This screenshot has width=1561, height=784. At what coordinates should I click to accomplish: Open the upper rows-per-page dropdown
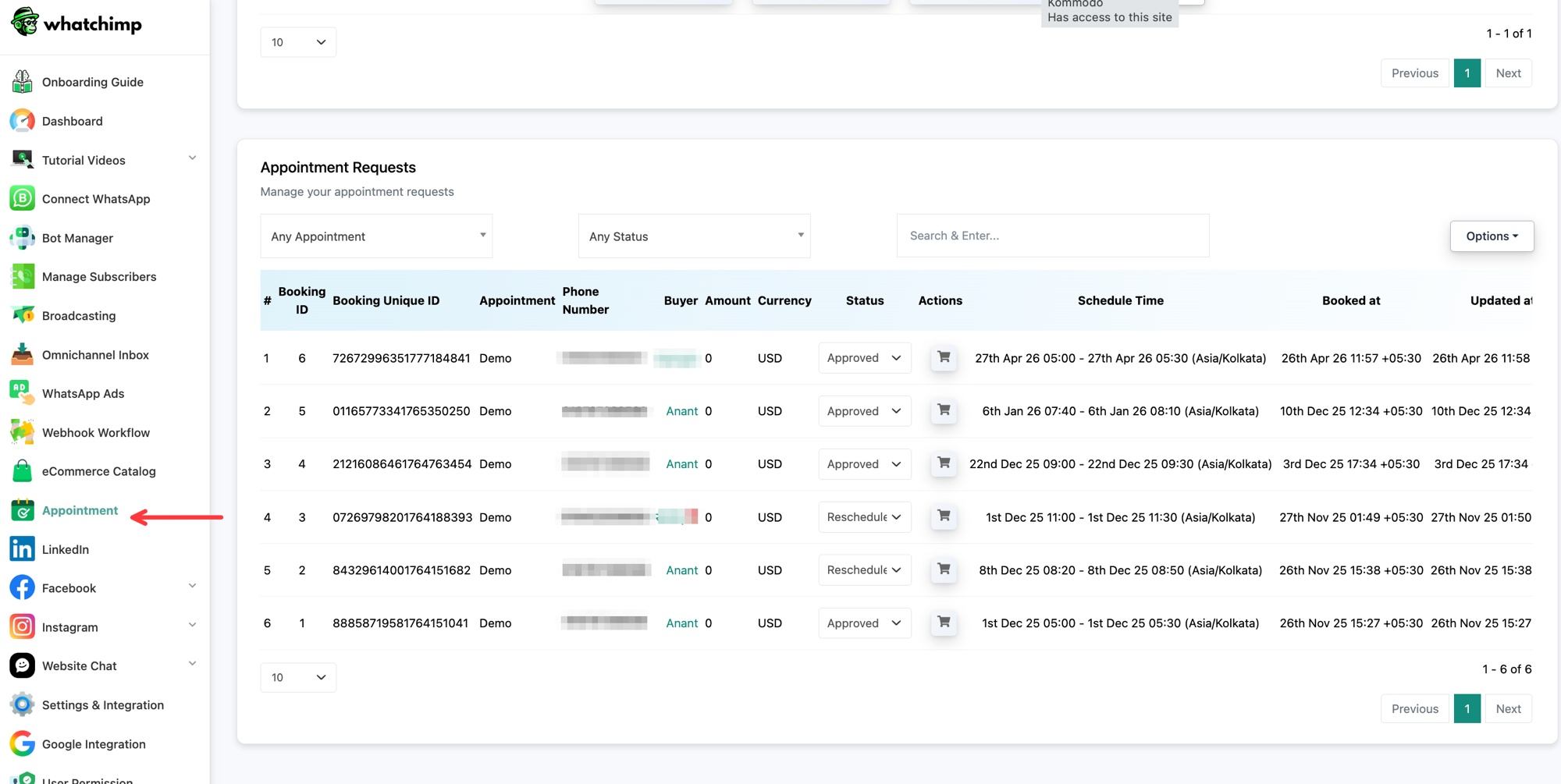[298, 42]
